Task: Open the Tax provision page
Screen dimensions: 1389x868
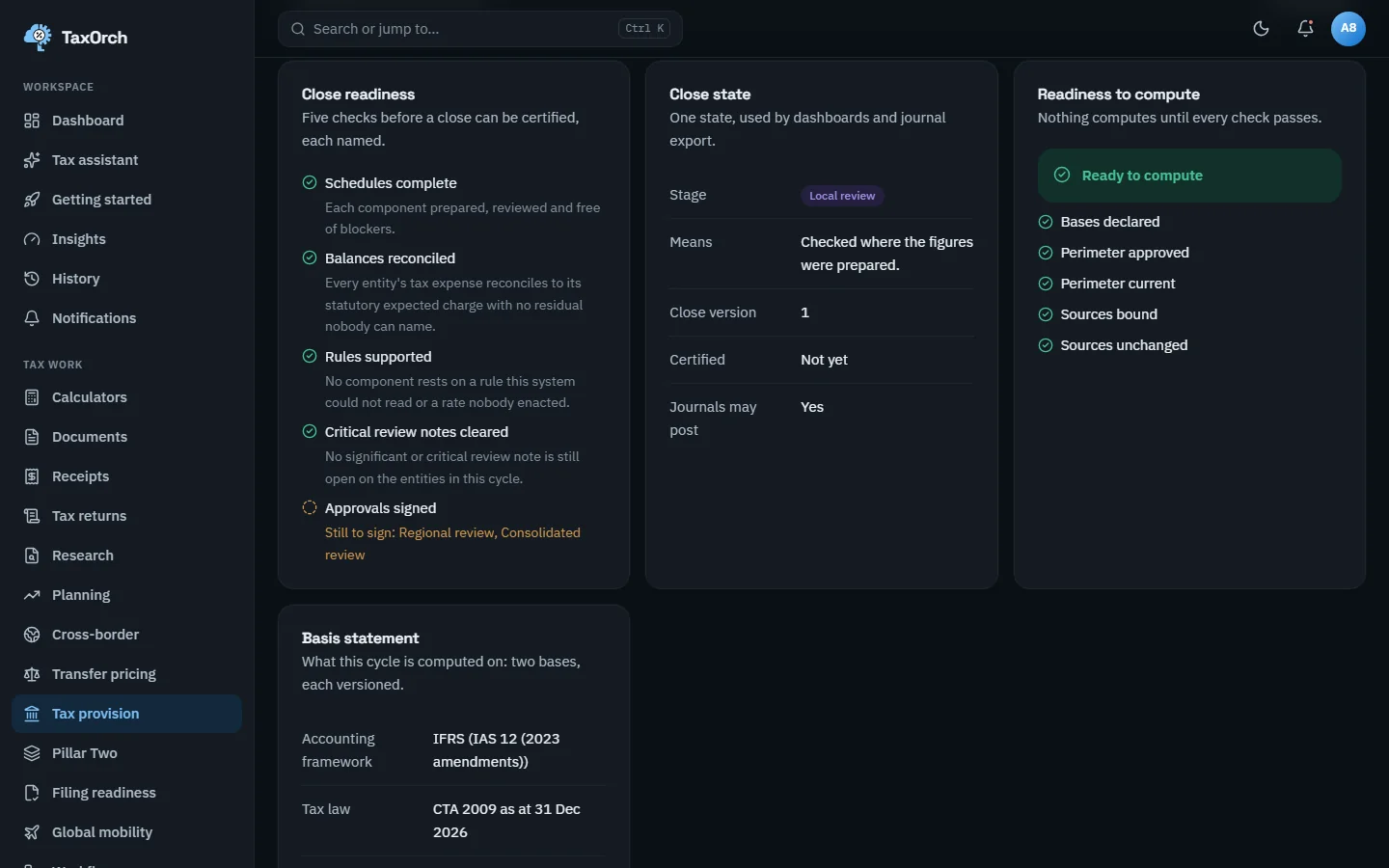Action: coord(126,714)
